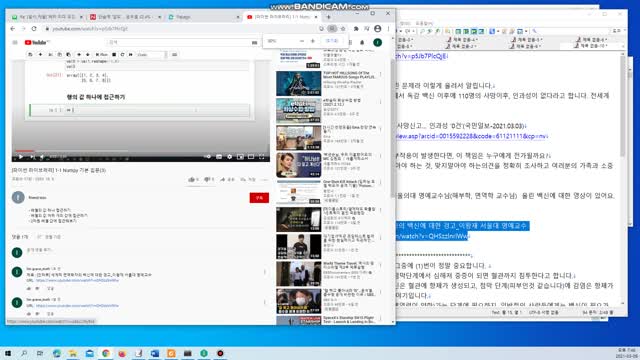640x360 pixels.
Task: Open the player settings gear
Action: coord(230,157)
